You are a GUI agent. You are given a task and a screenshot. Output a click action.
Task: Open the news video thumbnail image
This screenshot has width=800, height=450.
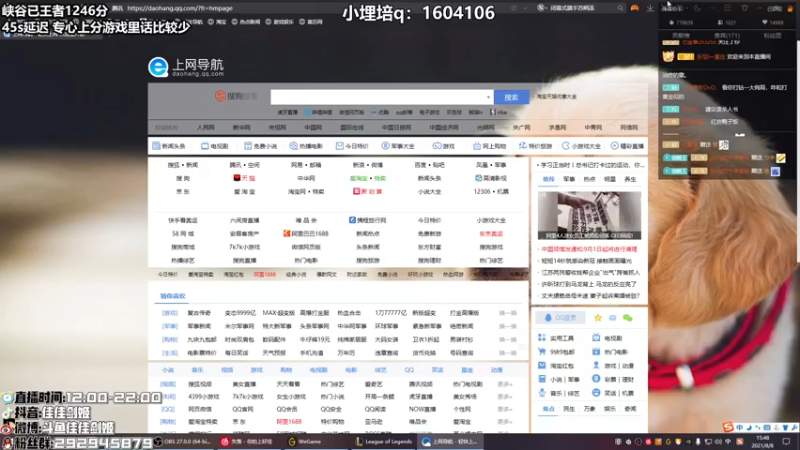point(589,215)
